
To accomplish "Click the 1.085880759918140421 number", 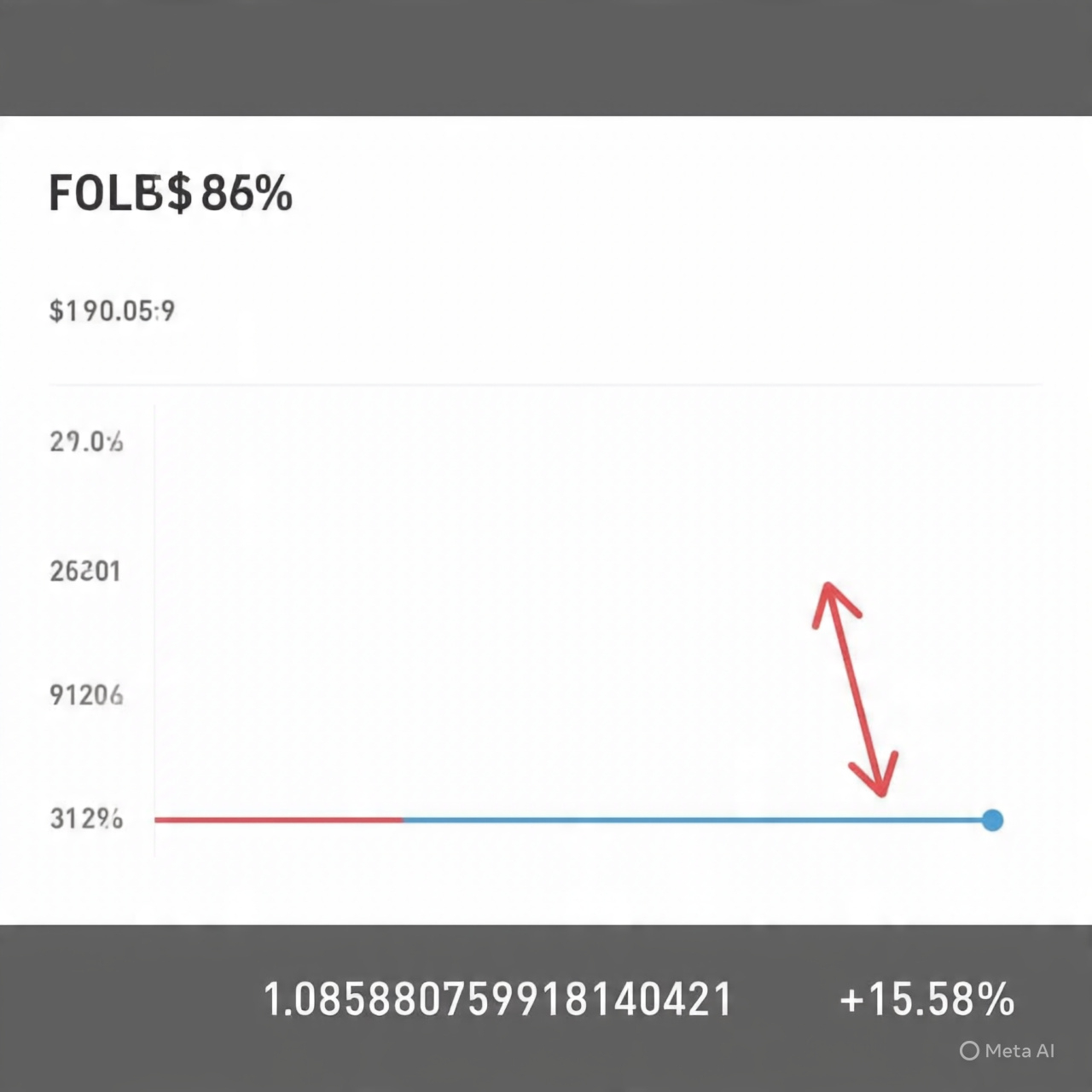I will [x=498, y=999].
